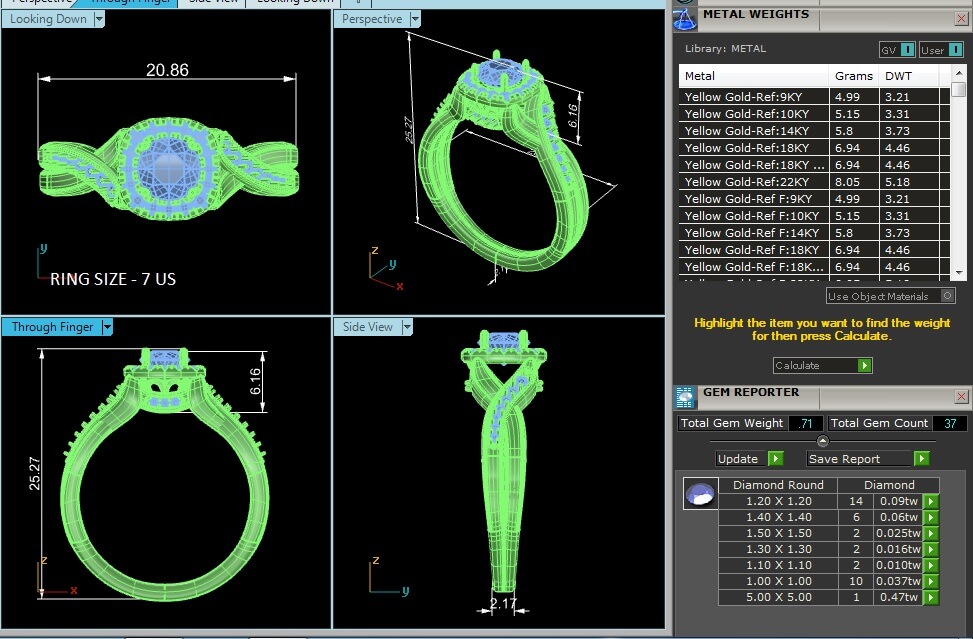The width and height of the screenshot is (973, 639).
Task: Switch to the Side View tab
Action: pos(212,2)
